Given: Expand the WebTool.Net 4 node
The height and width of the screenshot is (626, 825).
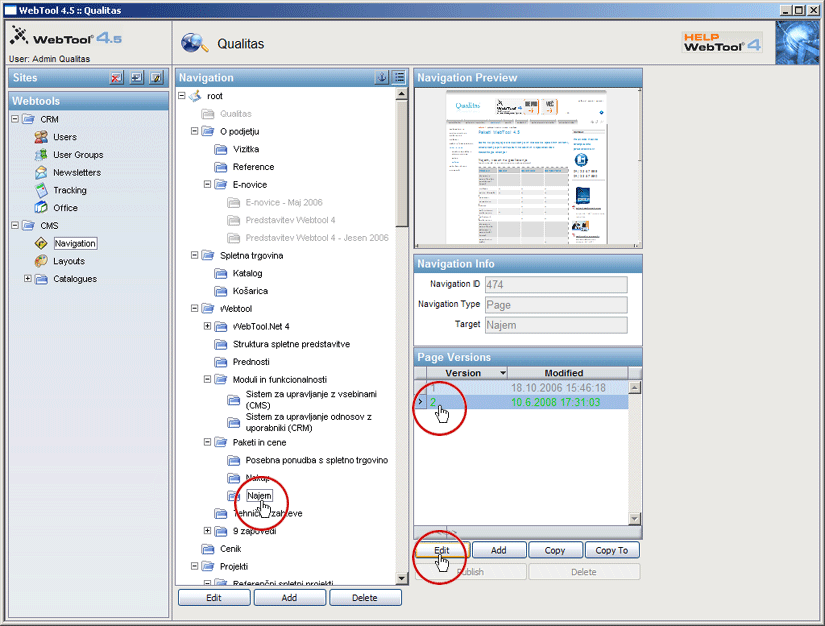Looking at the screenshot, I should (x=208, y=326).
